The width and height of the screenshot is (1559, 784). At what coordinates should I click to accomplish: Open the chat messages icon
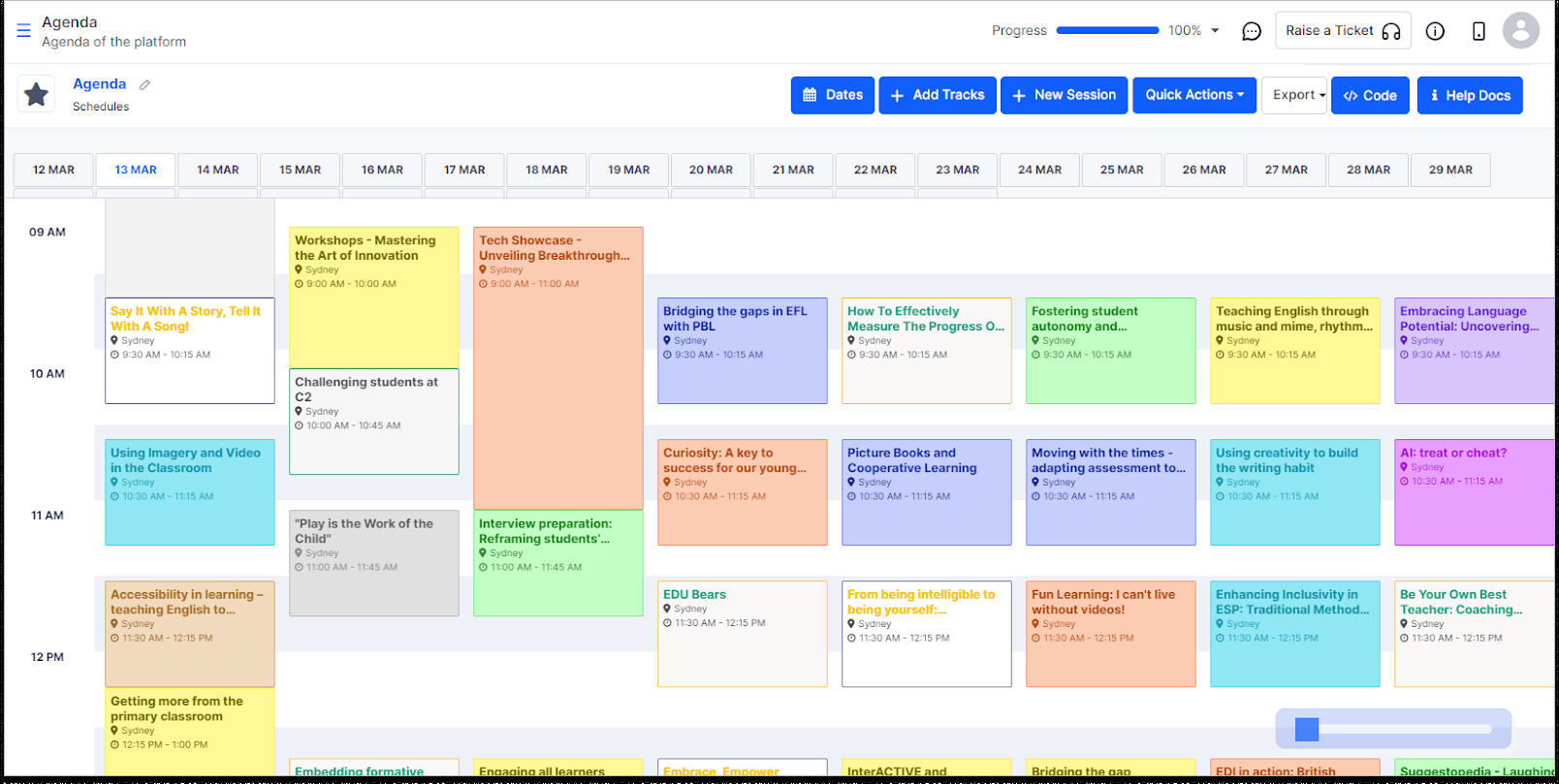[x=1252, y=31]
